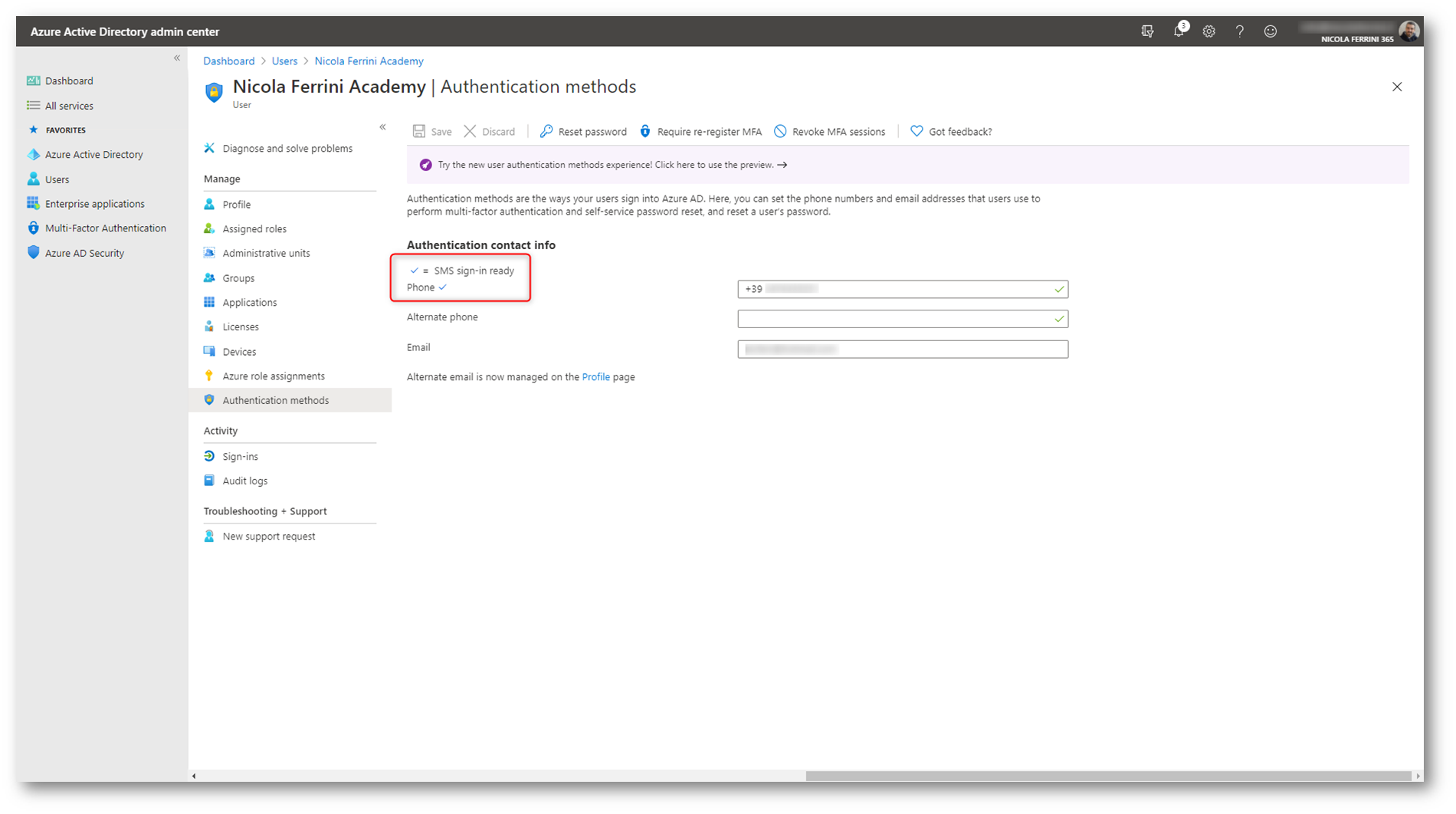1456x814 pixels.
Task: Click the Discard toolbar button
Action: coord(490,132)
